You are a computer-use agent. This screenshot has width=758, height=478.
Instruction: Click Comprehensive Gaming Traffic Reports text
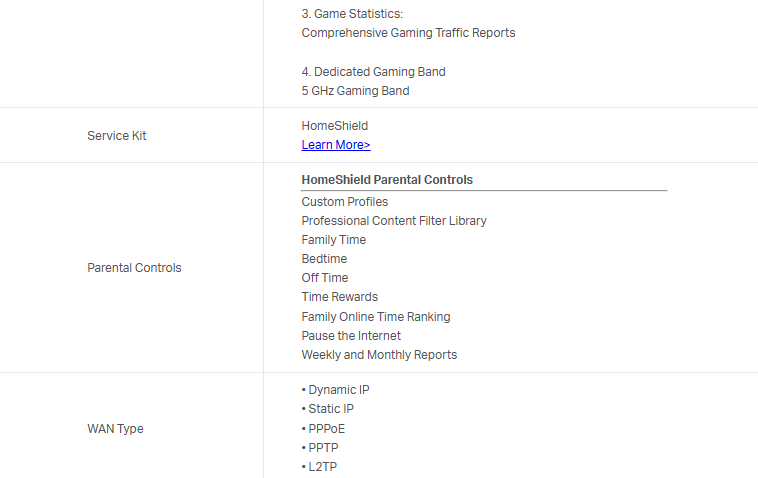click(408, 33)
